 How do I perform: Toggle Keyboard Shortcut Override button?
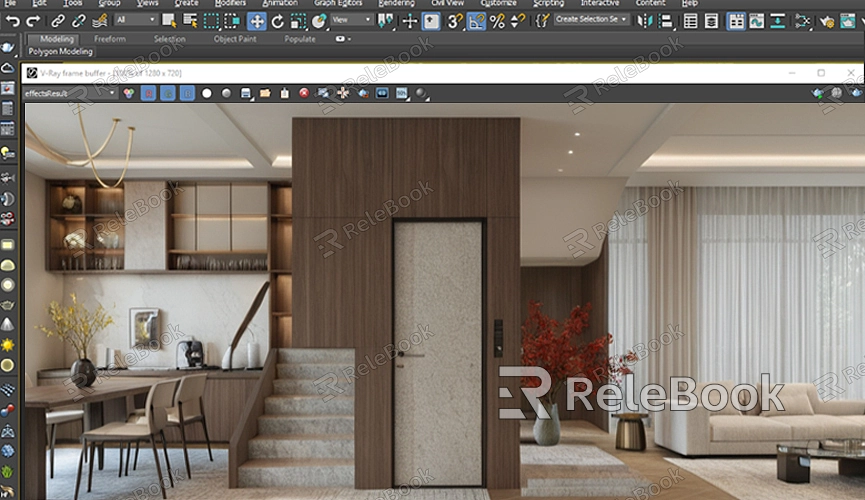click(x=431, y=22)
